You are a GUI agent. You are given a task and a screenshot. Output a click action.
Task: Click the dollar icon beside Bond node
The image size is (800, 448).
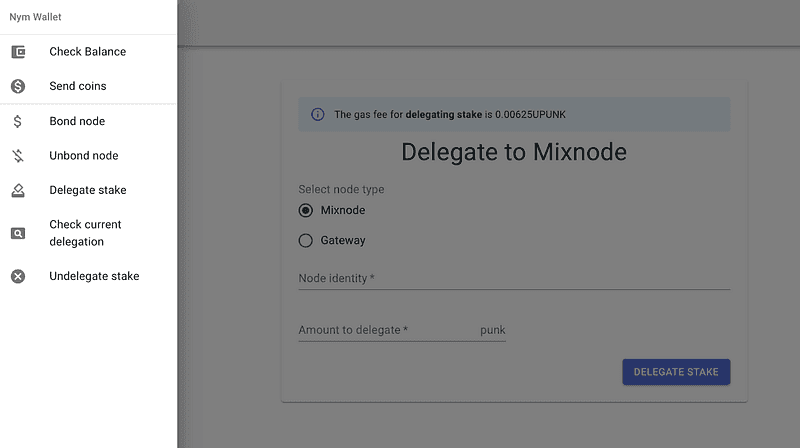(x=18, y=121)
